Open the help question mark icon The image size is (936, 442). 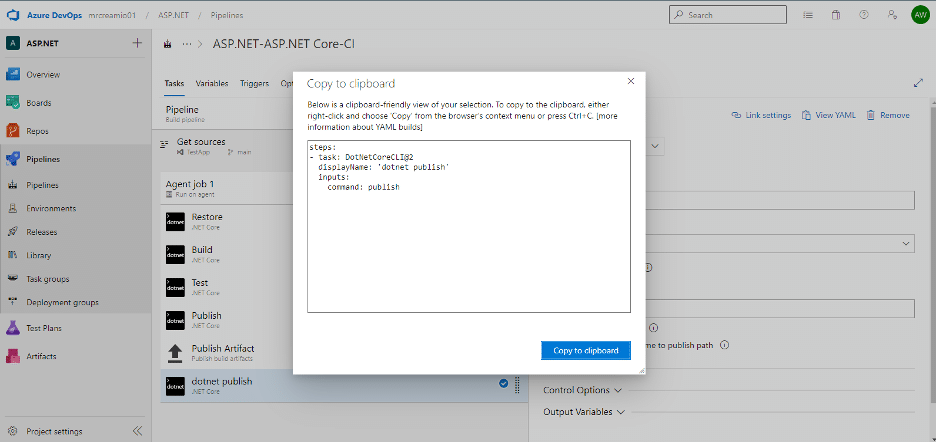coord(864,15)
